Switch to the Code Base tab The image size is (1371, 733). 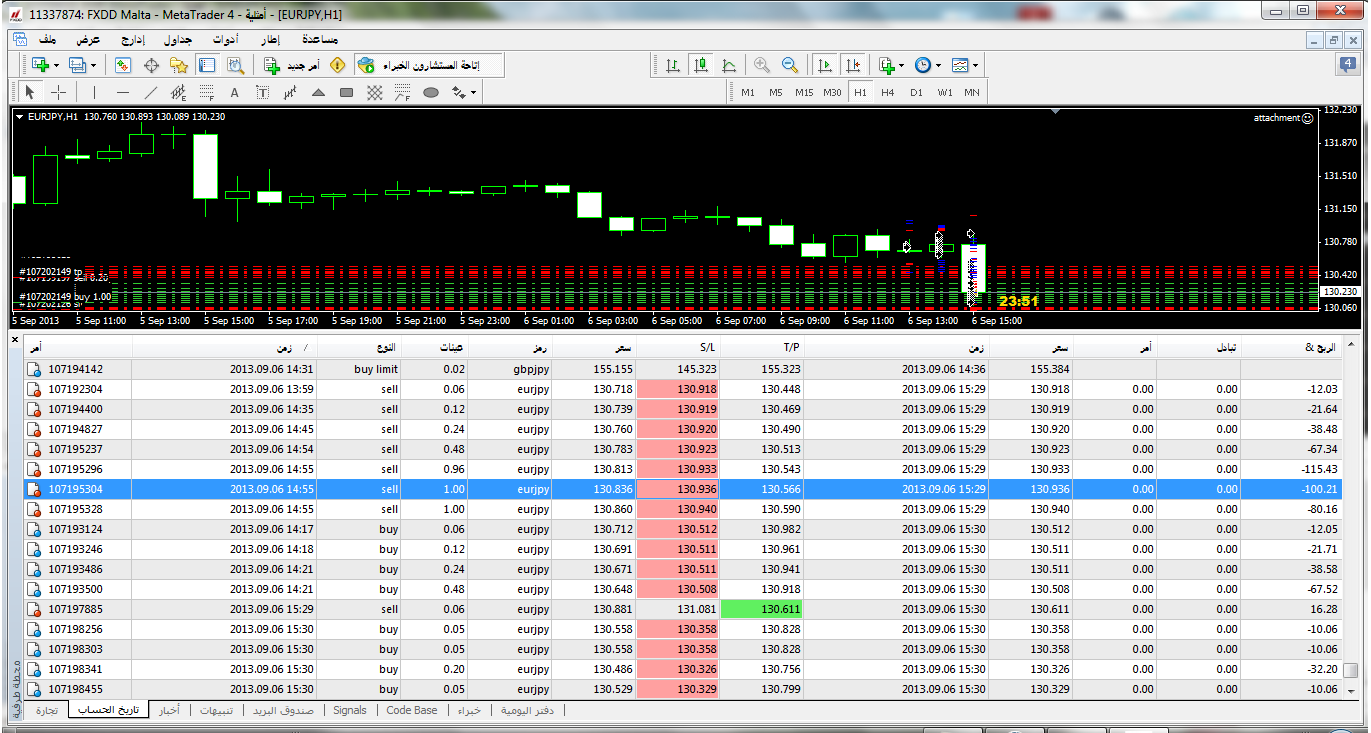click(411, 710)
